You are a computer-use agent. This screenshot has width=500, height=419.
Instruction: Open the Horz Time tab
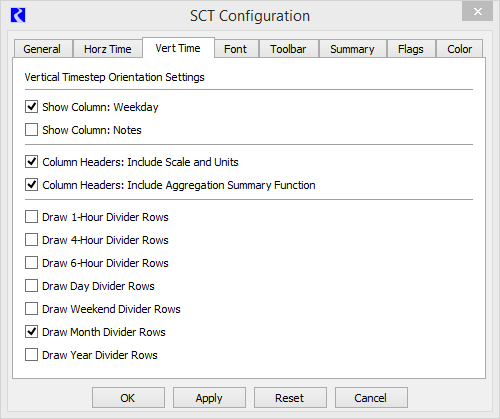tap(107, 49)
